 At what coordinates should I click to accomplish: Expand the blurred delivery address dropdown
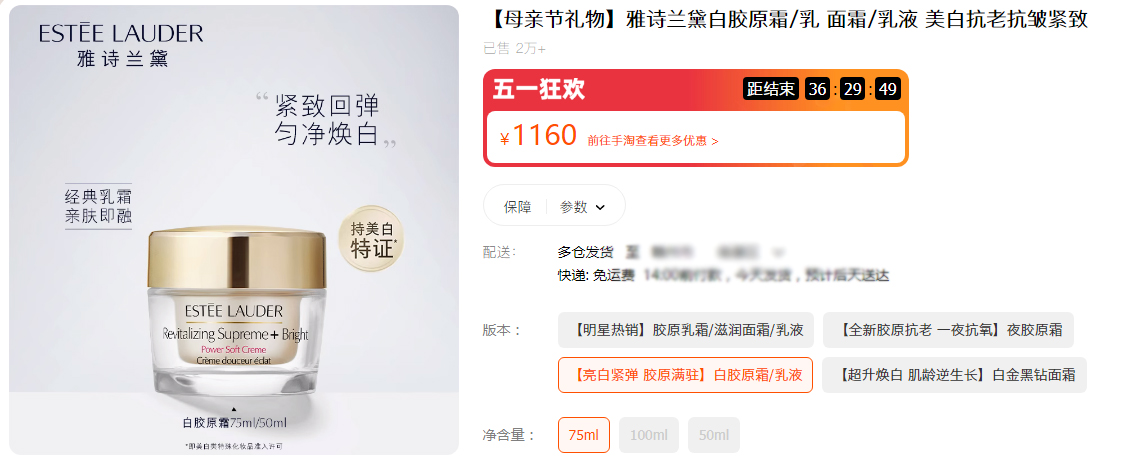pos(777,252)
